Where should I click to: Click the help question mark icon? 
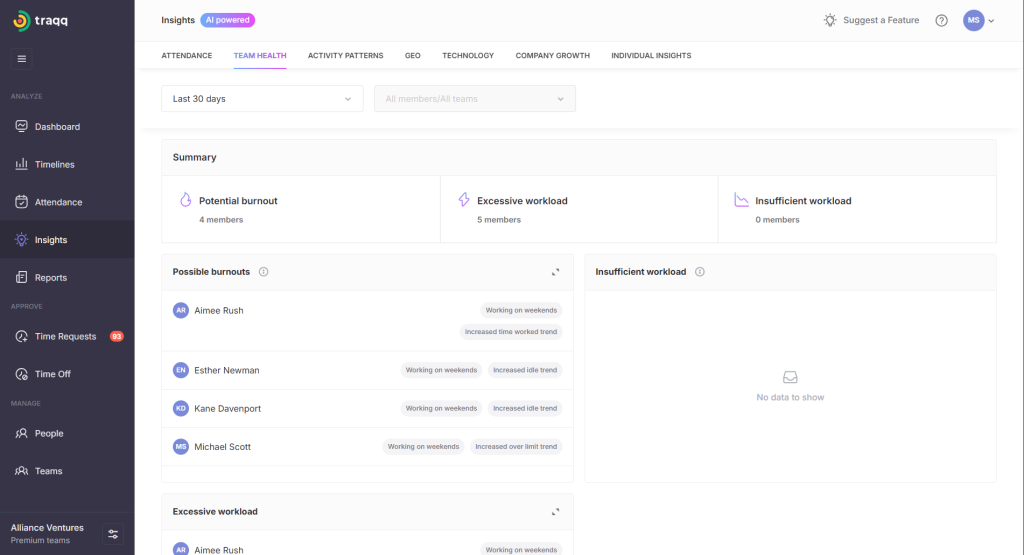tap(941, 20)
